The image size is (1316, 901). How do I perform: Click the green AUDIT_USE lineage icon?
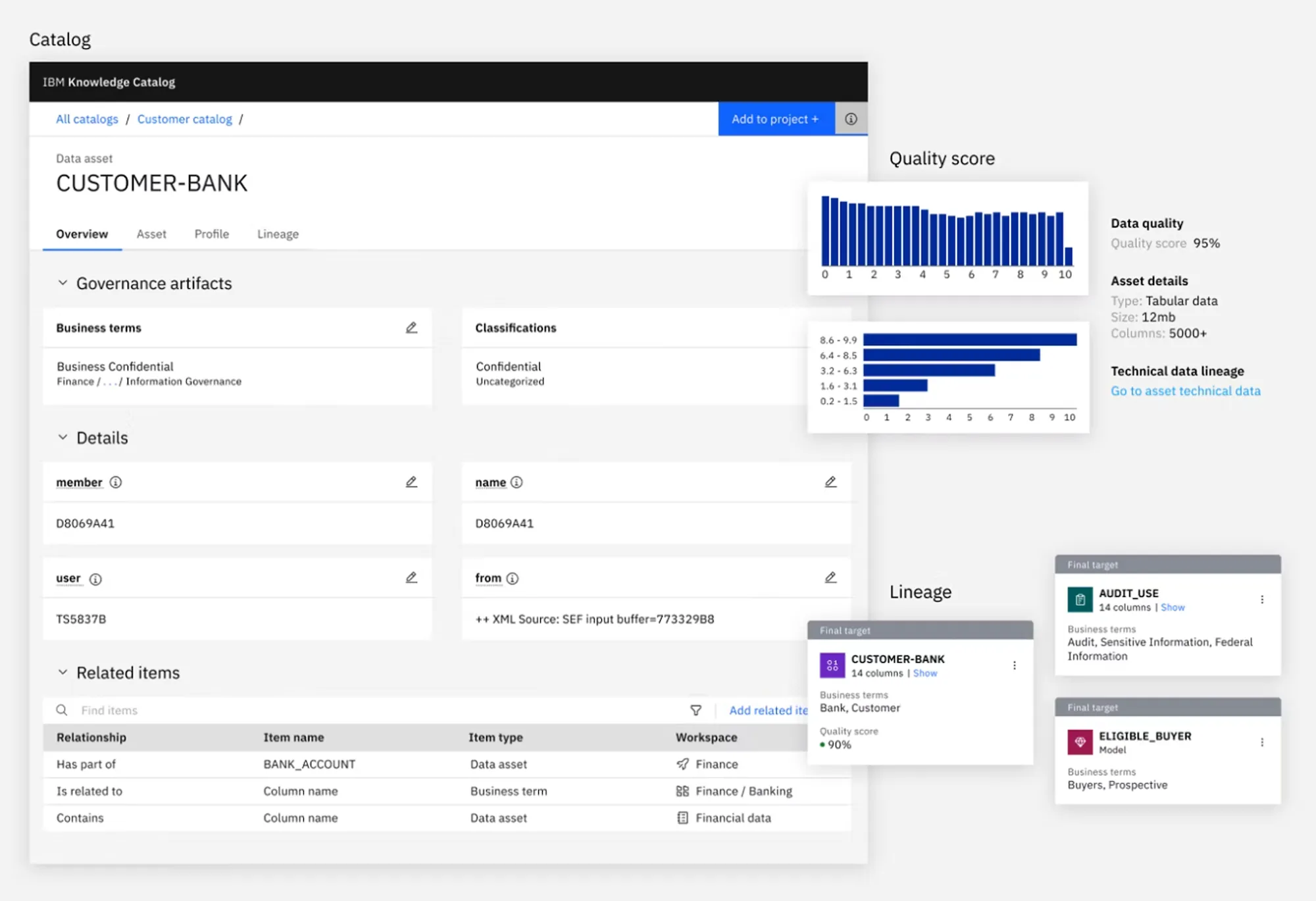(1080, 600)
